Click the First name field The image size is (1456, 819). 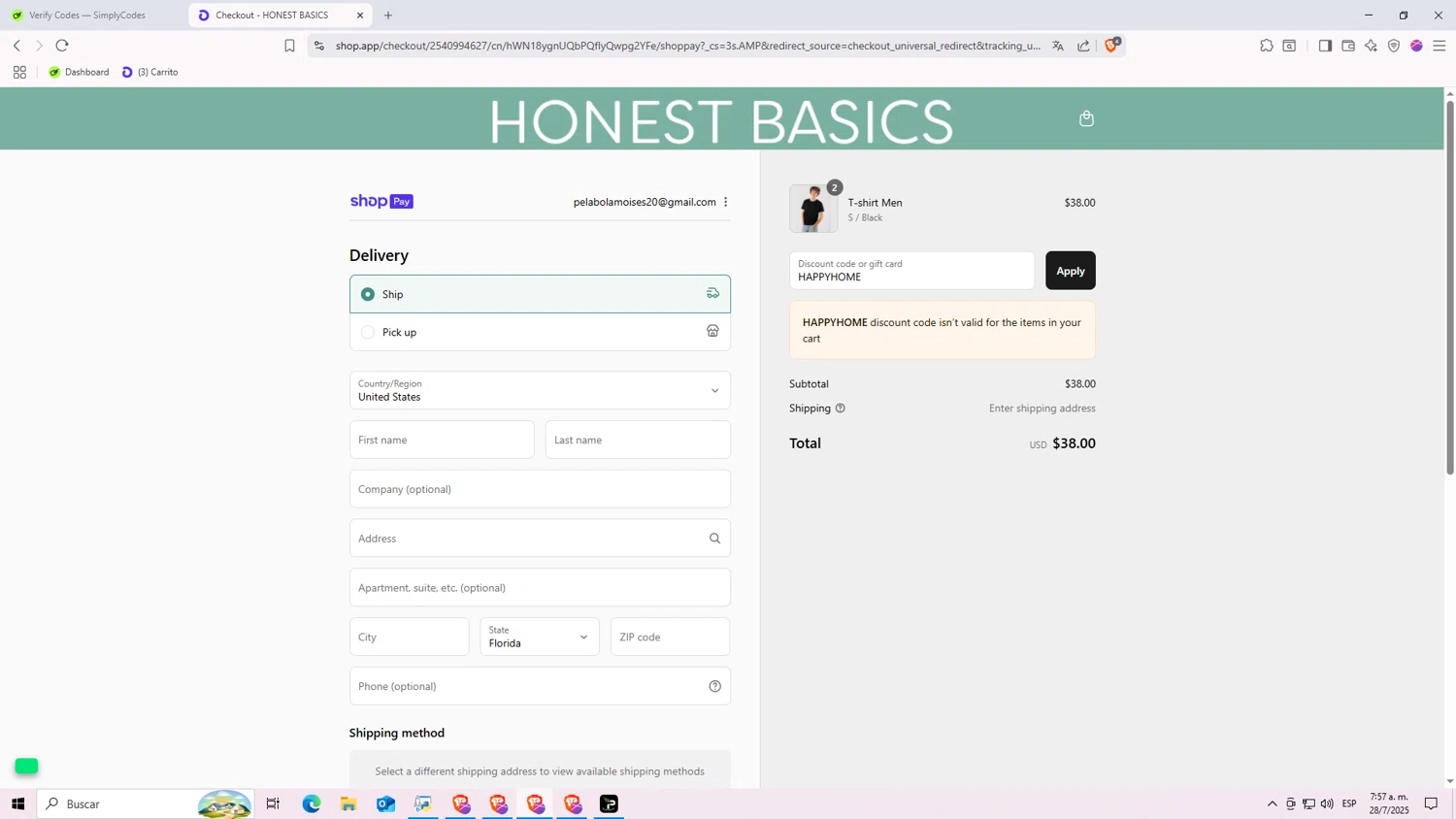tap(442, 440)
